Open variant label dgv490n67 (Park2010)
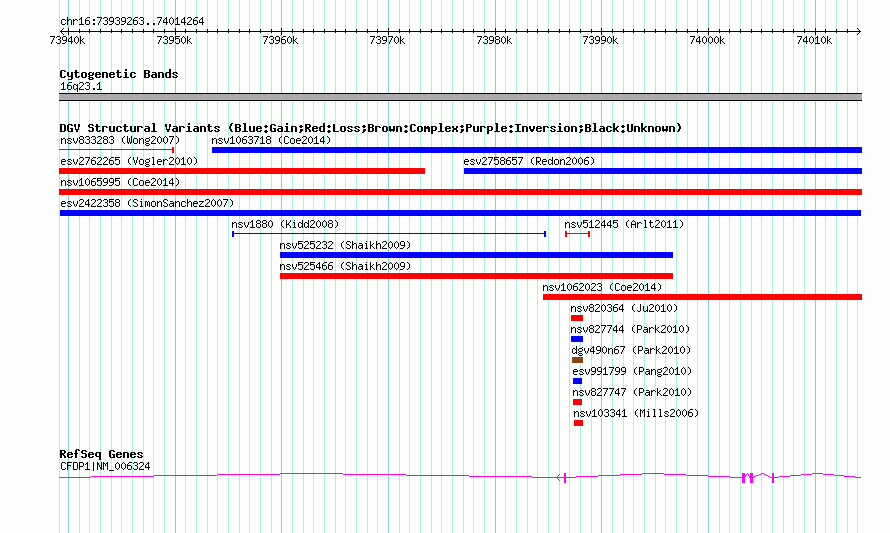This screenshot has height=533, width=890. 631,350
